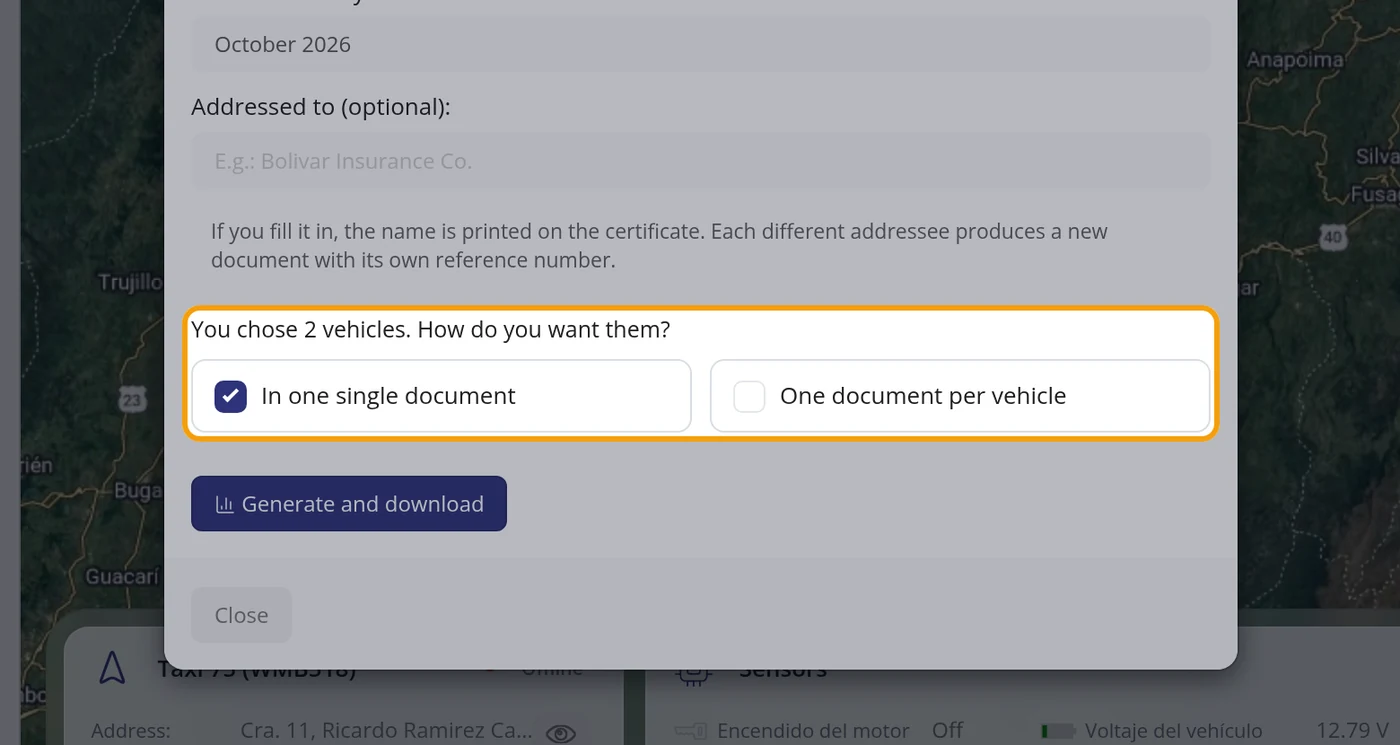Focus the 'Addressed to' input field
The height and width of the screenshot is (745, 1400).
[x=700, y=161]
